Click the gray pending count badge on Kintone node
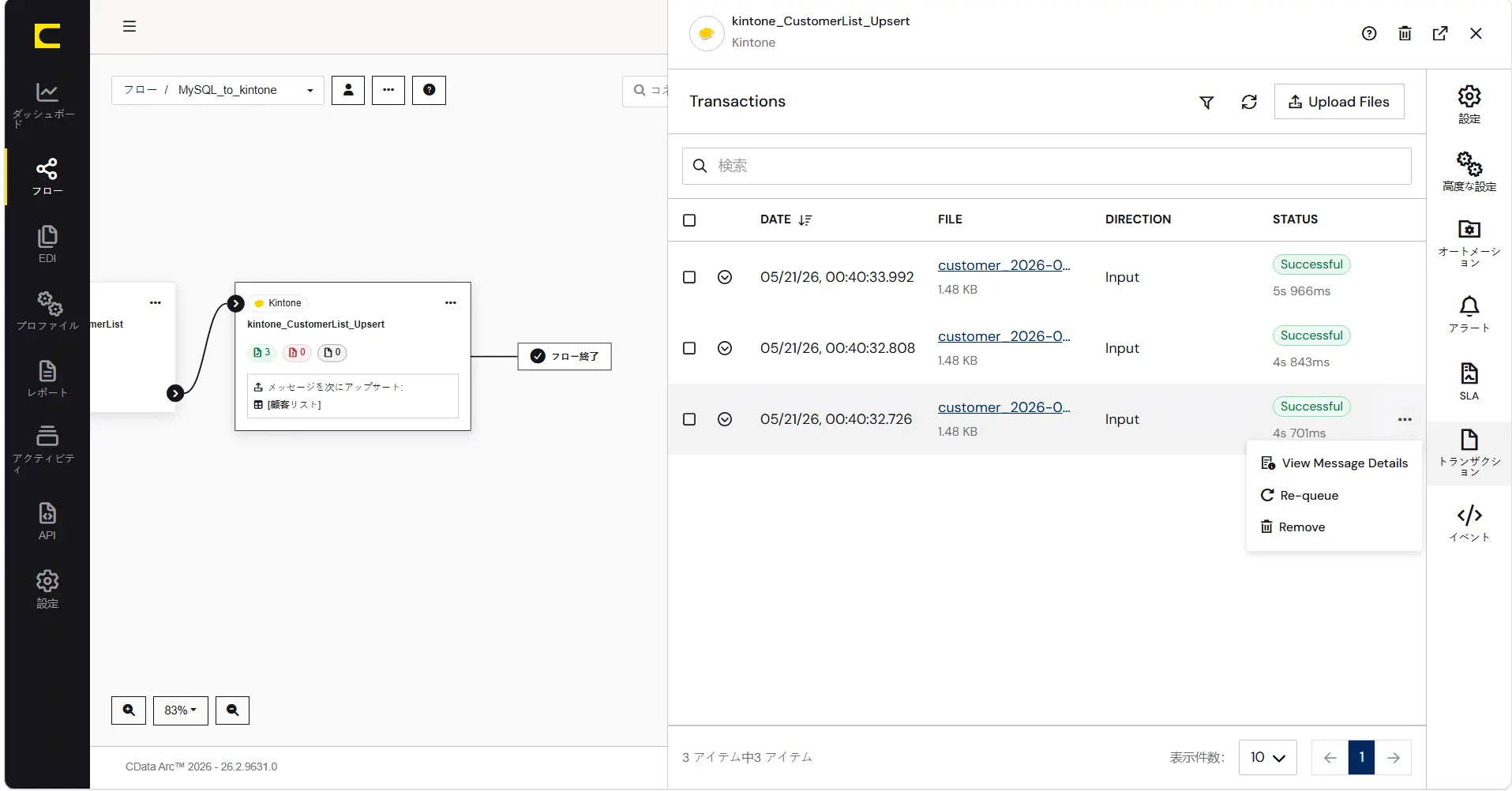Viewport: 1512px width, 791px height. point(332,353)
